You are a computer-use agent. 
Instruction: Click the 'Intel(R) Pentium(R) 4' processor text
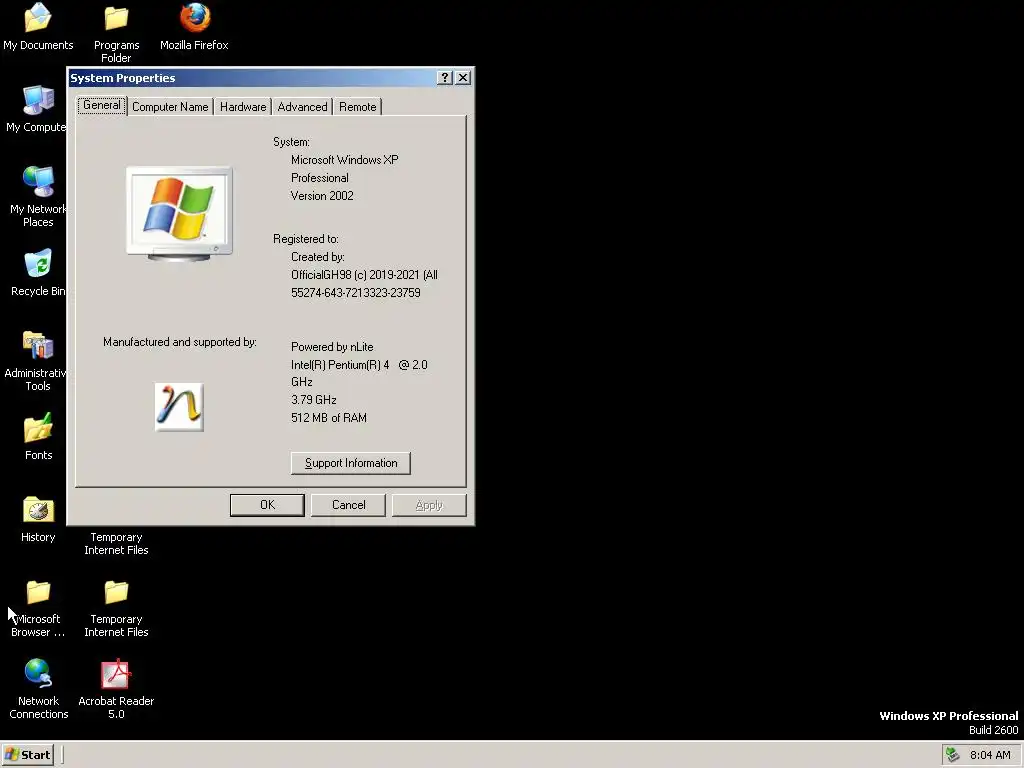pos(340,364)
